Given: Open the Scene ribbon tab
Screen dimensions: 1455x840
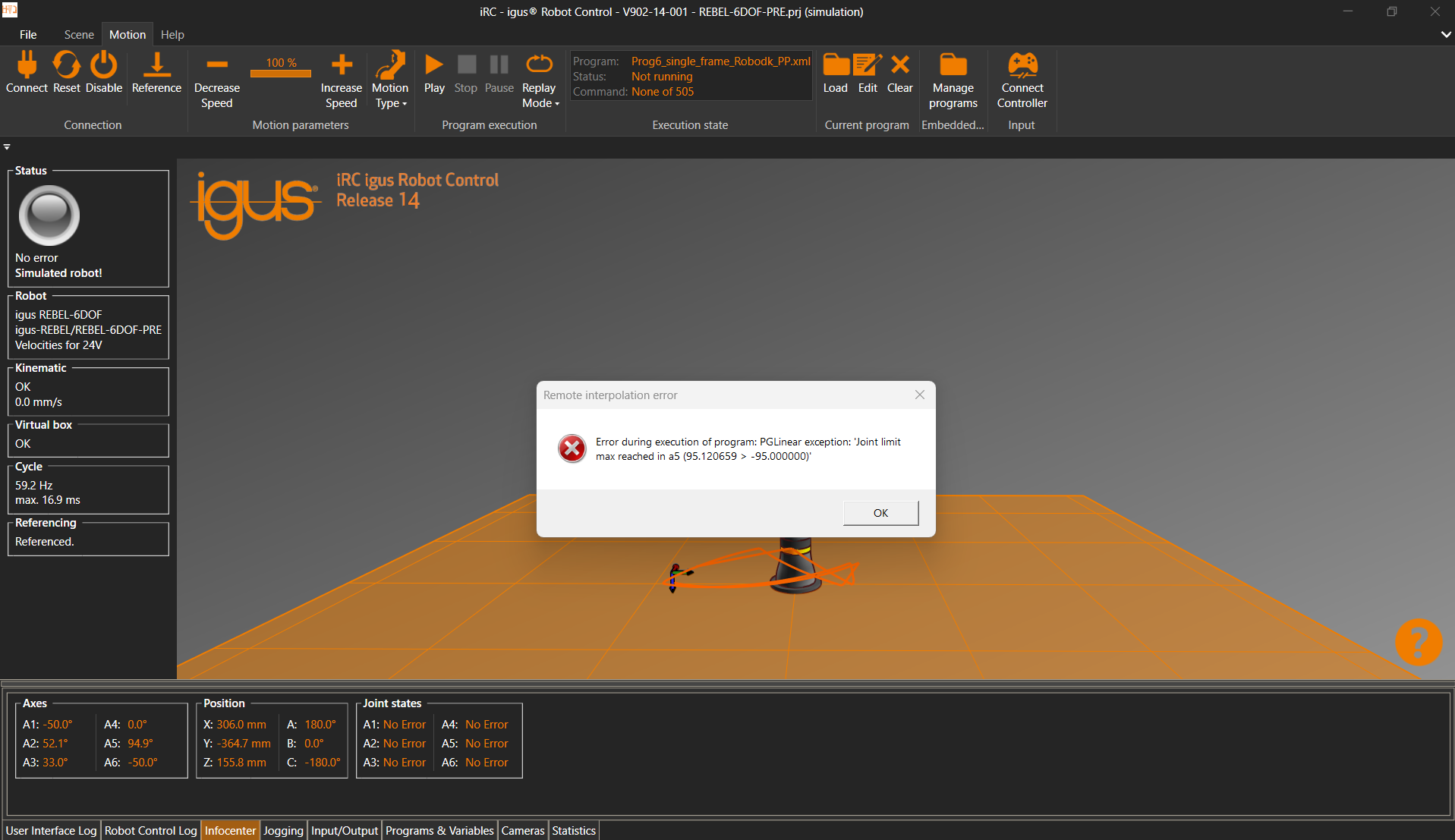Looking at the screenshot, I should (x=79, y=35).
